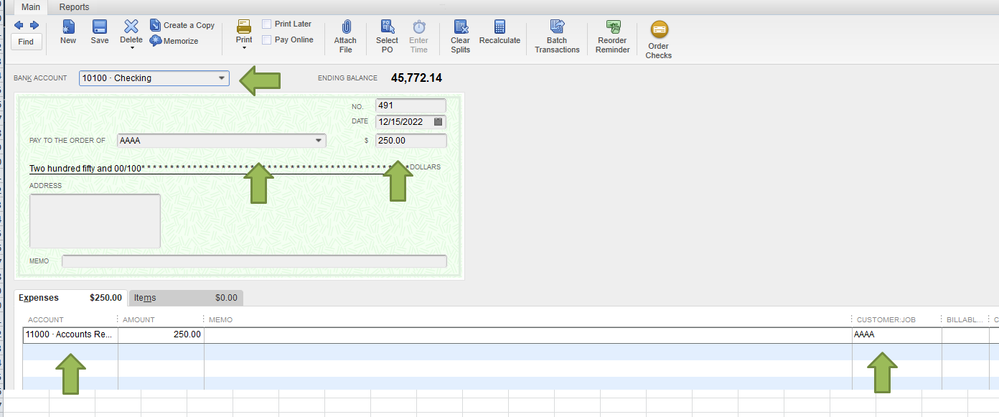Open Reorder Reminder
The image size is (999, 417).
pos(612,36)
